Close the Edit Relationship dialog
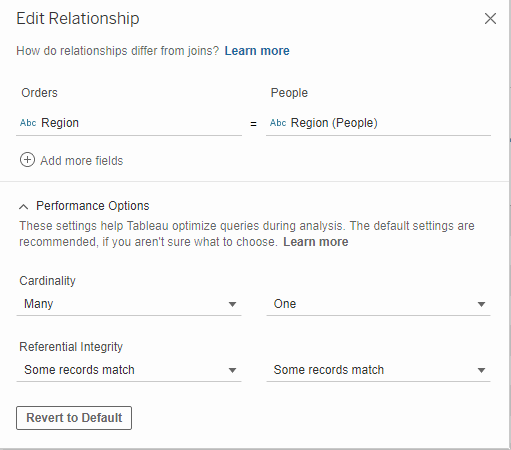Viewport: 511px width, 450px height. pyautogui.click(x=490, y=19)
